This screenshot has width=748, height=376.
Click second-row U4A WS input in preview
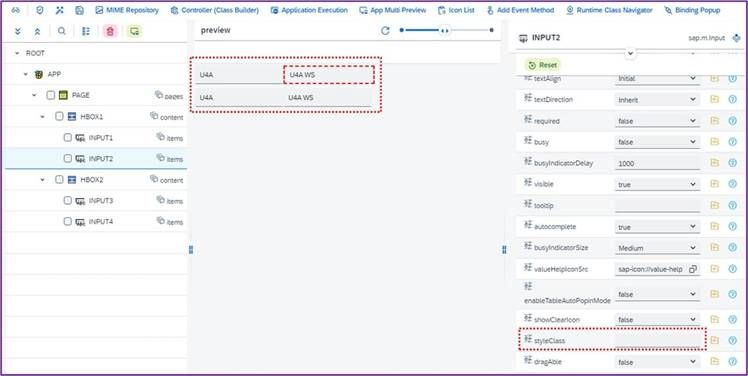pos(328,97)
